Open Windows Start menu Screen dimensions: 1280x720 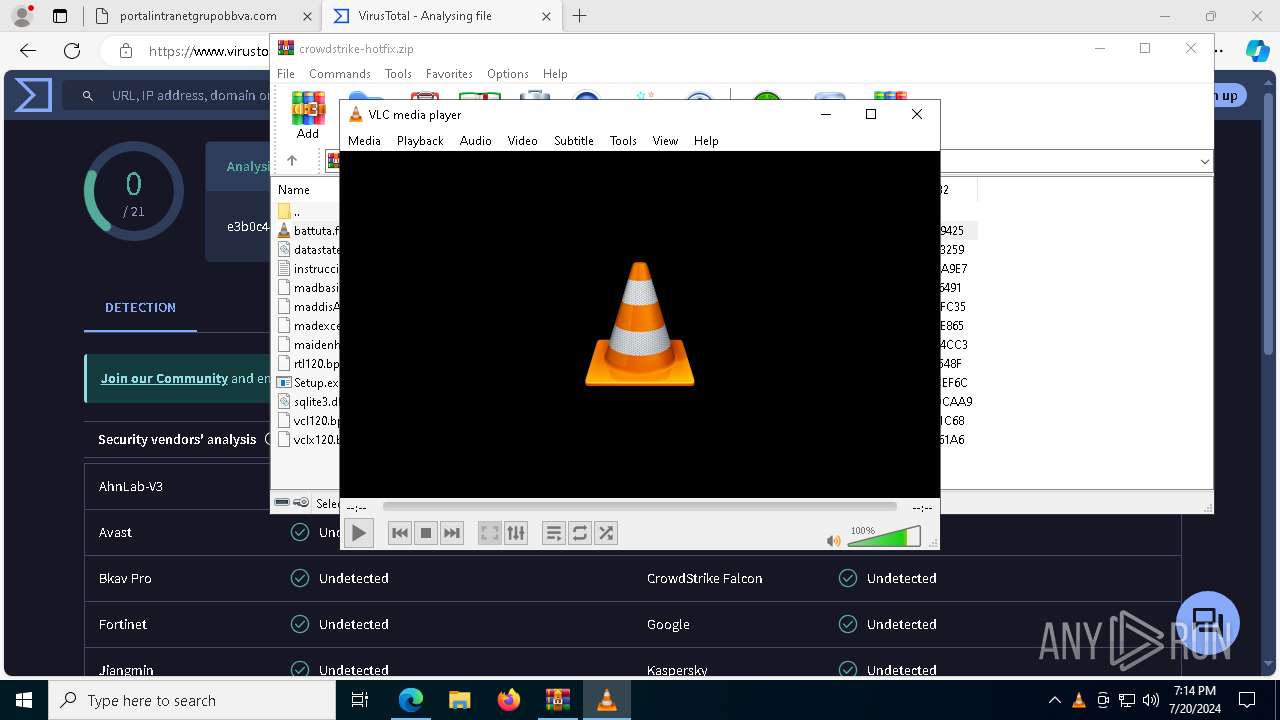[24, 700]
